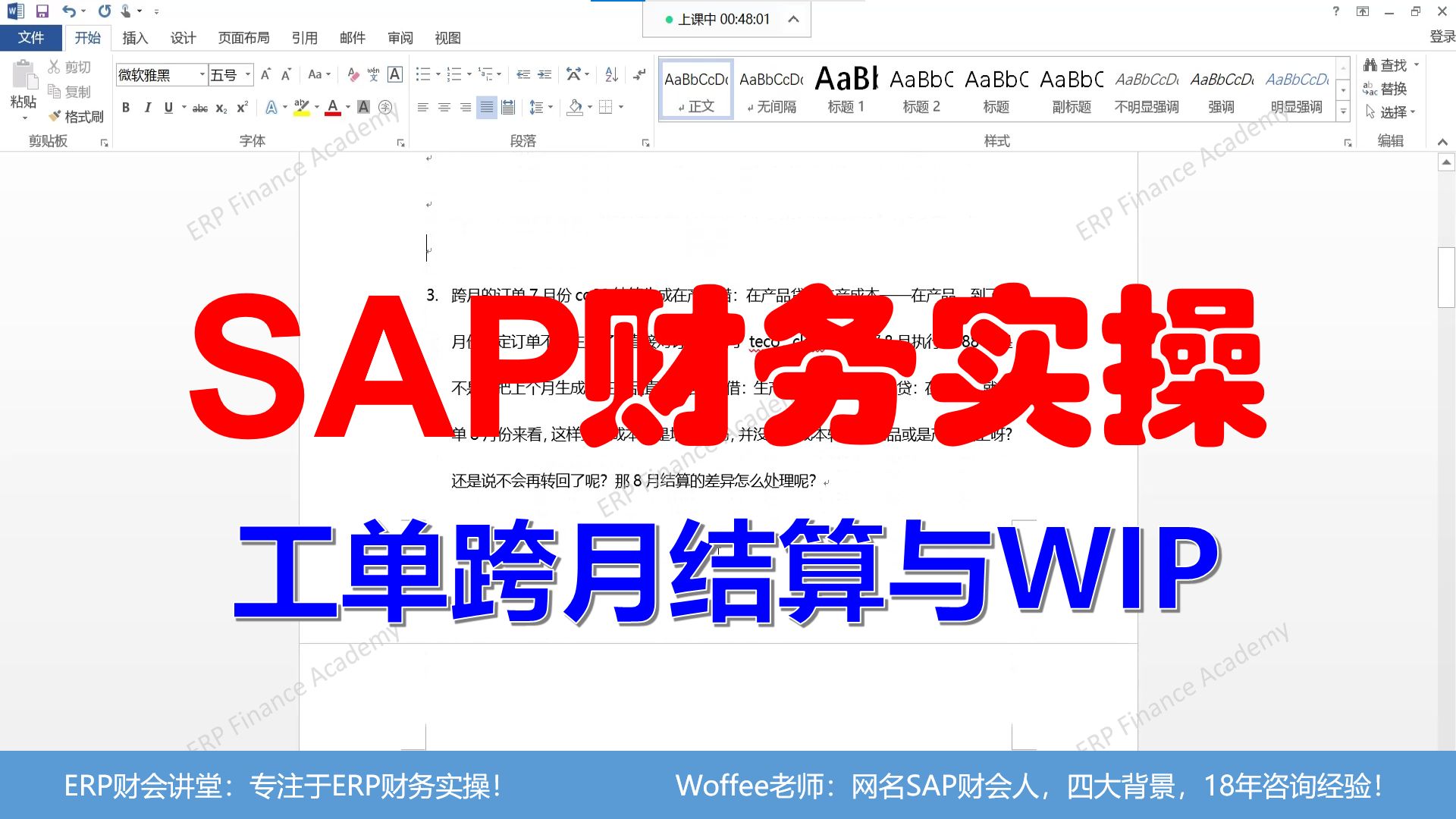
Task: Expand the styles gallery more button
Action: pos(1343,111)
